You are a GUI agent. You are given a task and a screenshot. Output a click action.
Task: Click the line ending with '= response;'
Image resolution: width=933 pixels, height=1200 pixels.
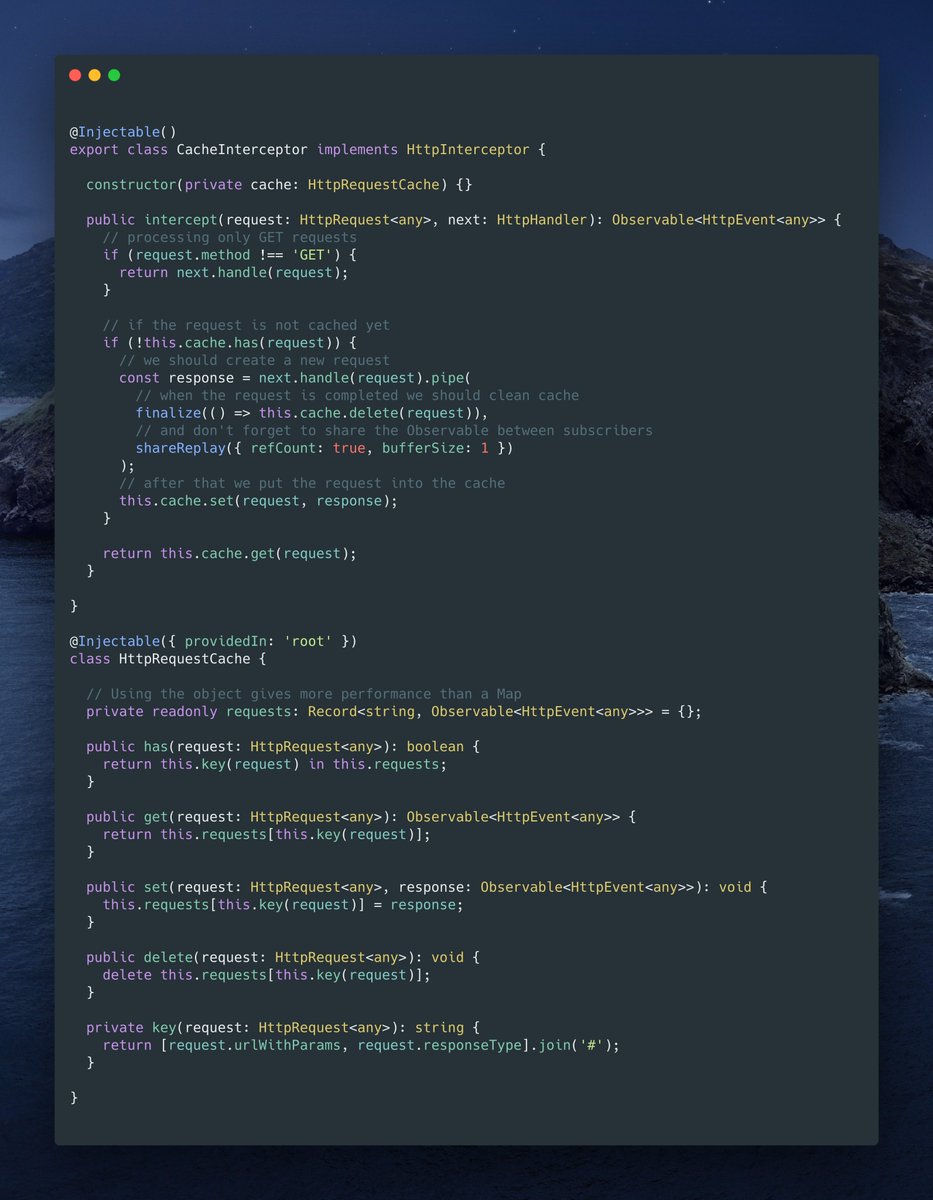pos(283,905)
